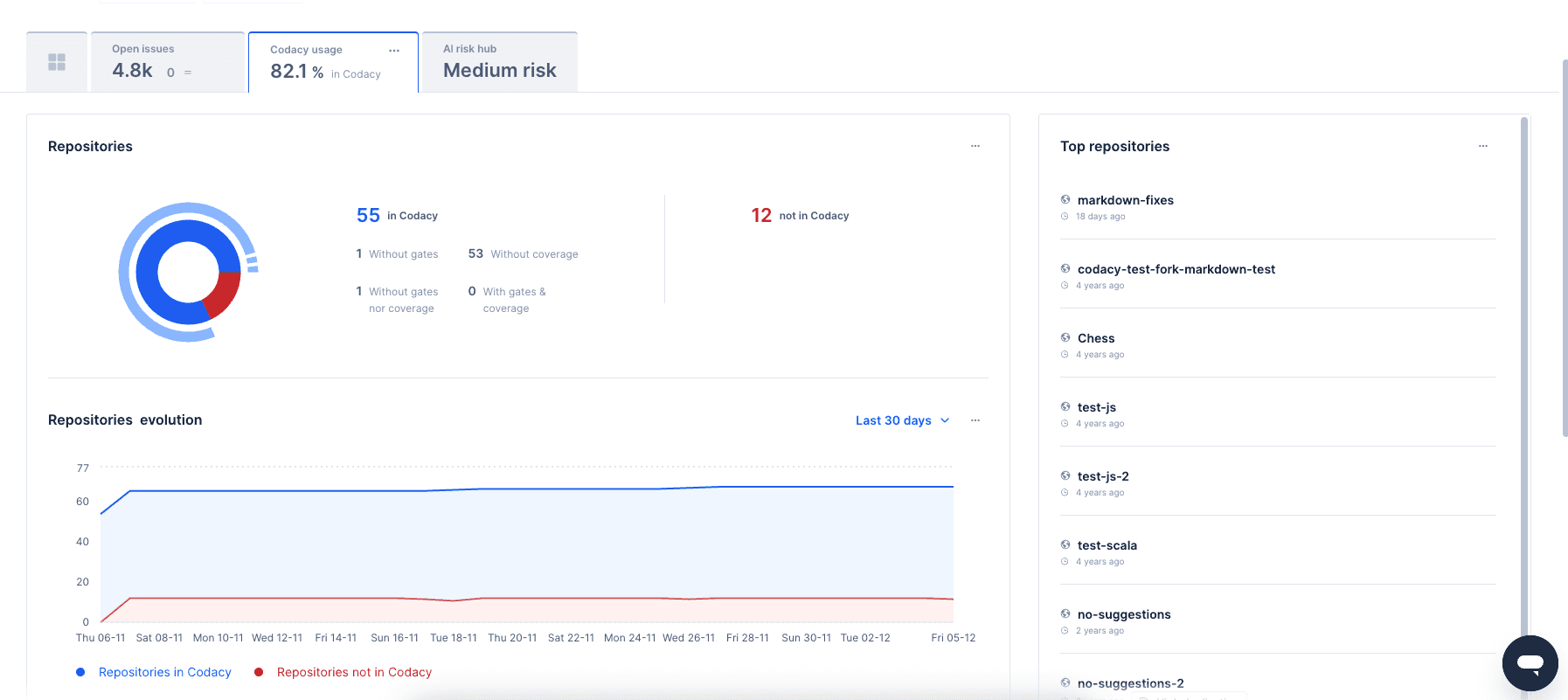1568x700 pixels.
Task: Click the '55 in Codacy' count
Action: [x=397, y=216]
